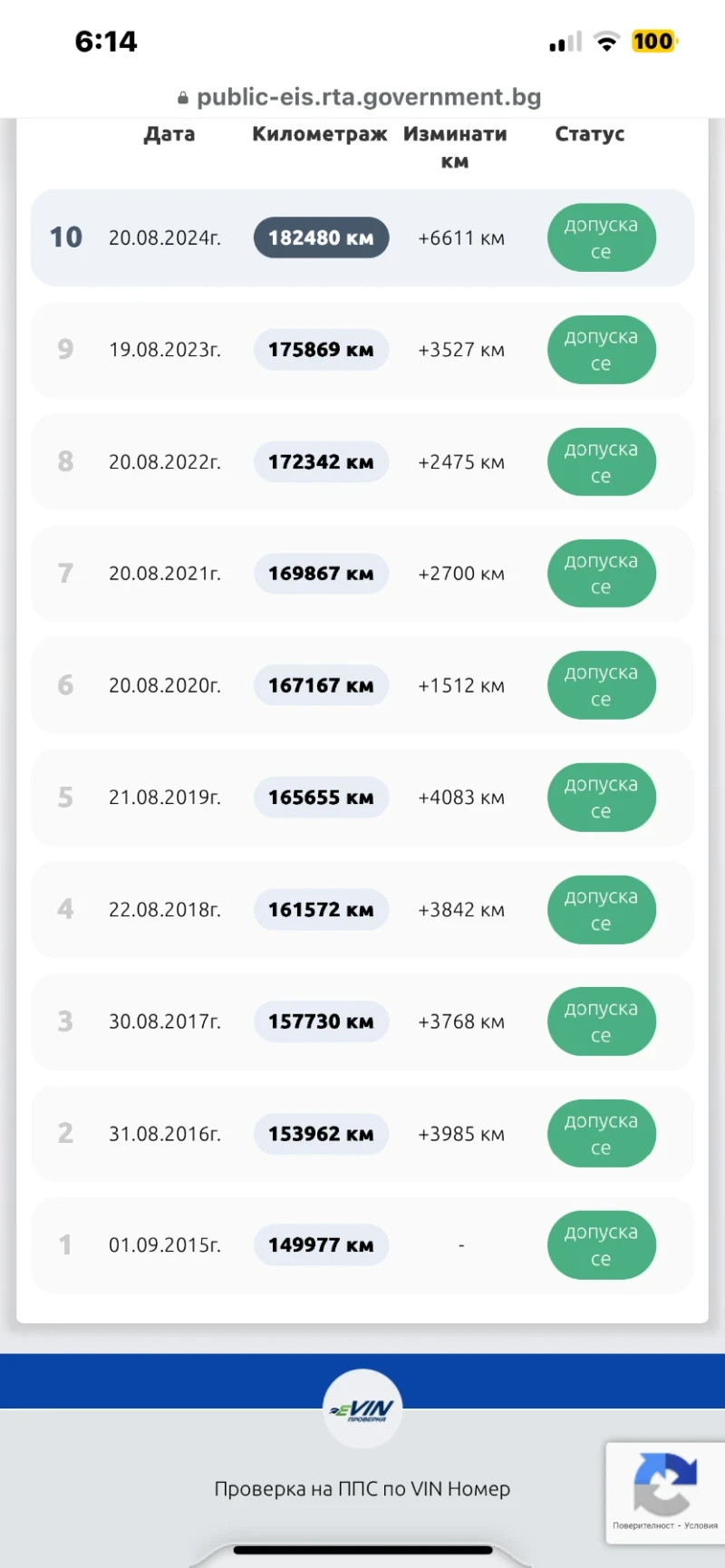The image size is (725, 1568).
Task: Select inspection row number 7
Action: click(362, 574)
